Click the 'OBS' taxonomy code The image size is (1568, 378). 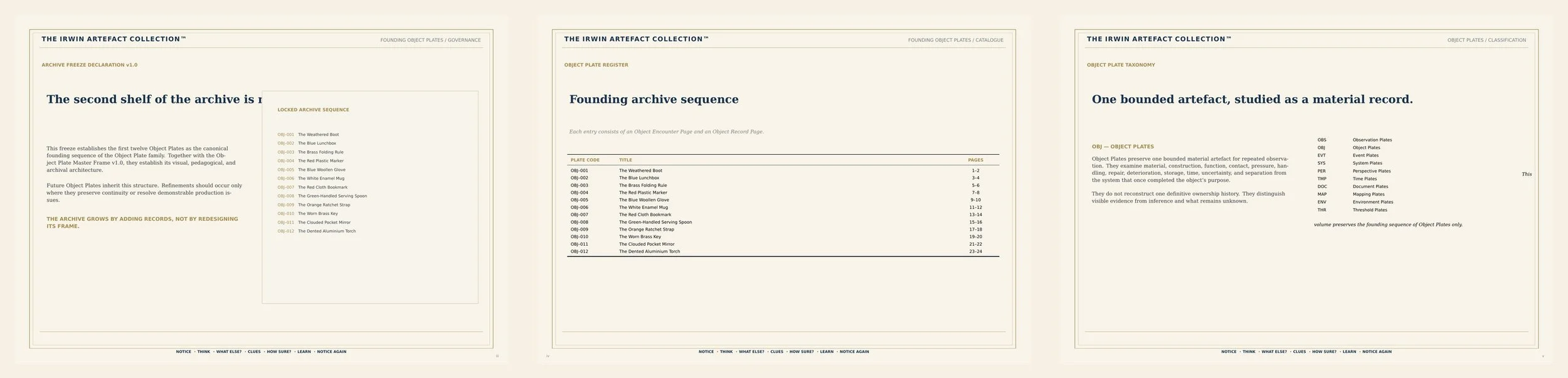[1322, 140]
